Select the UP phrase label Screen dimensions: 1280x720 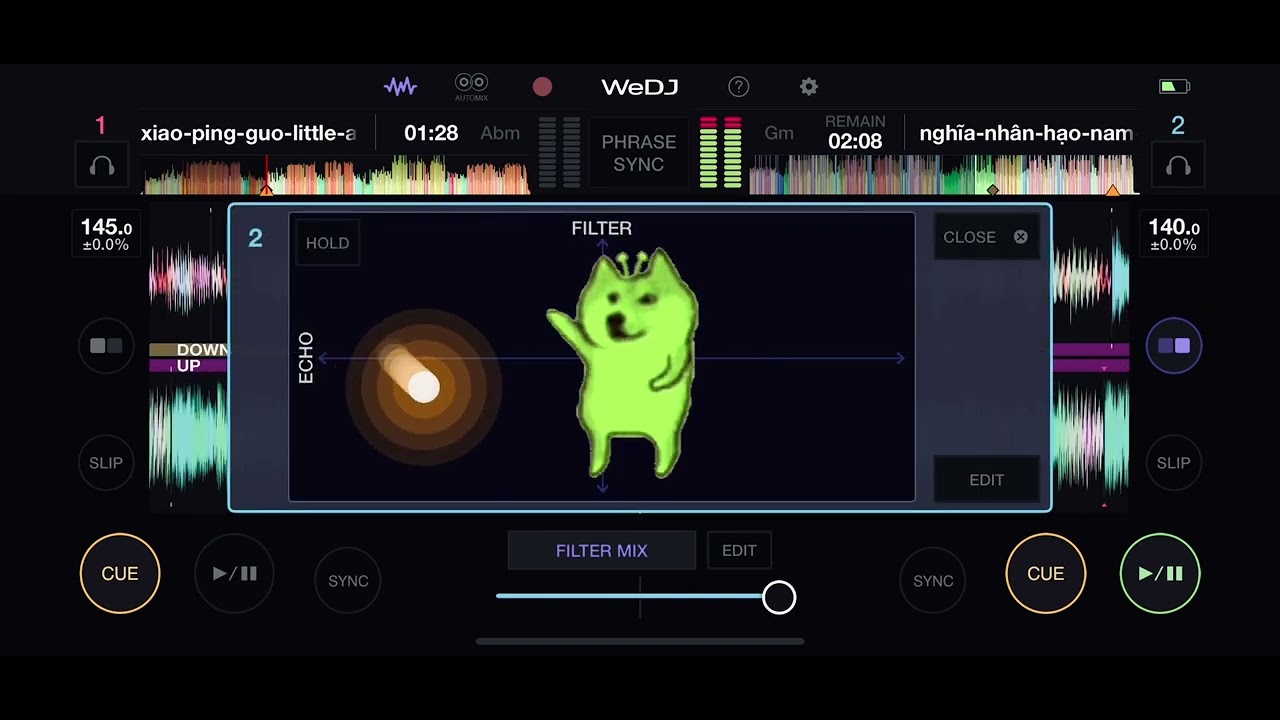188,366
